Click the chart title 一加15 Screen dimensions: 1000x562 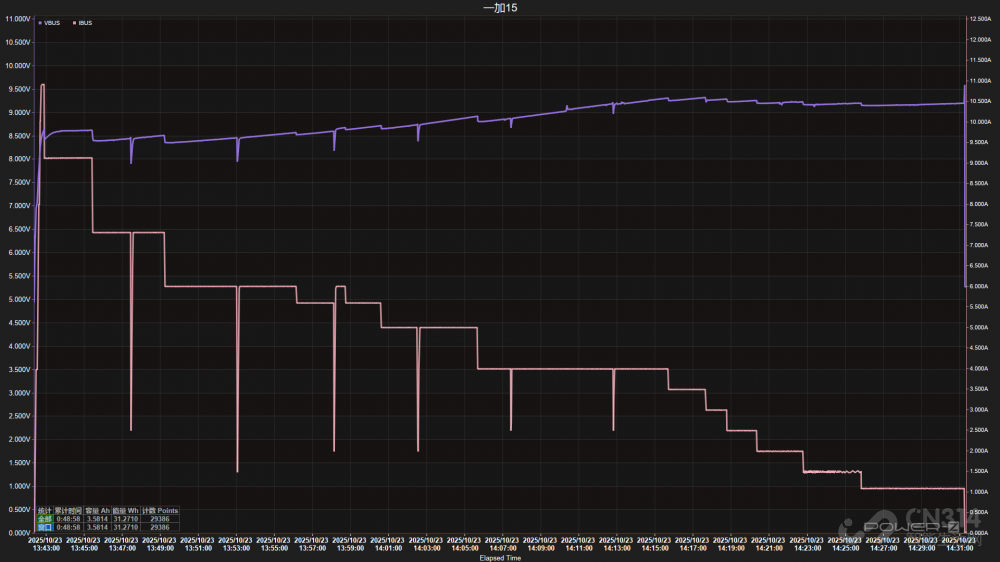click(499, 8)
